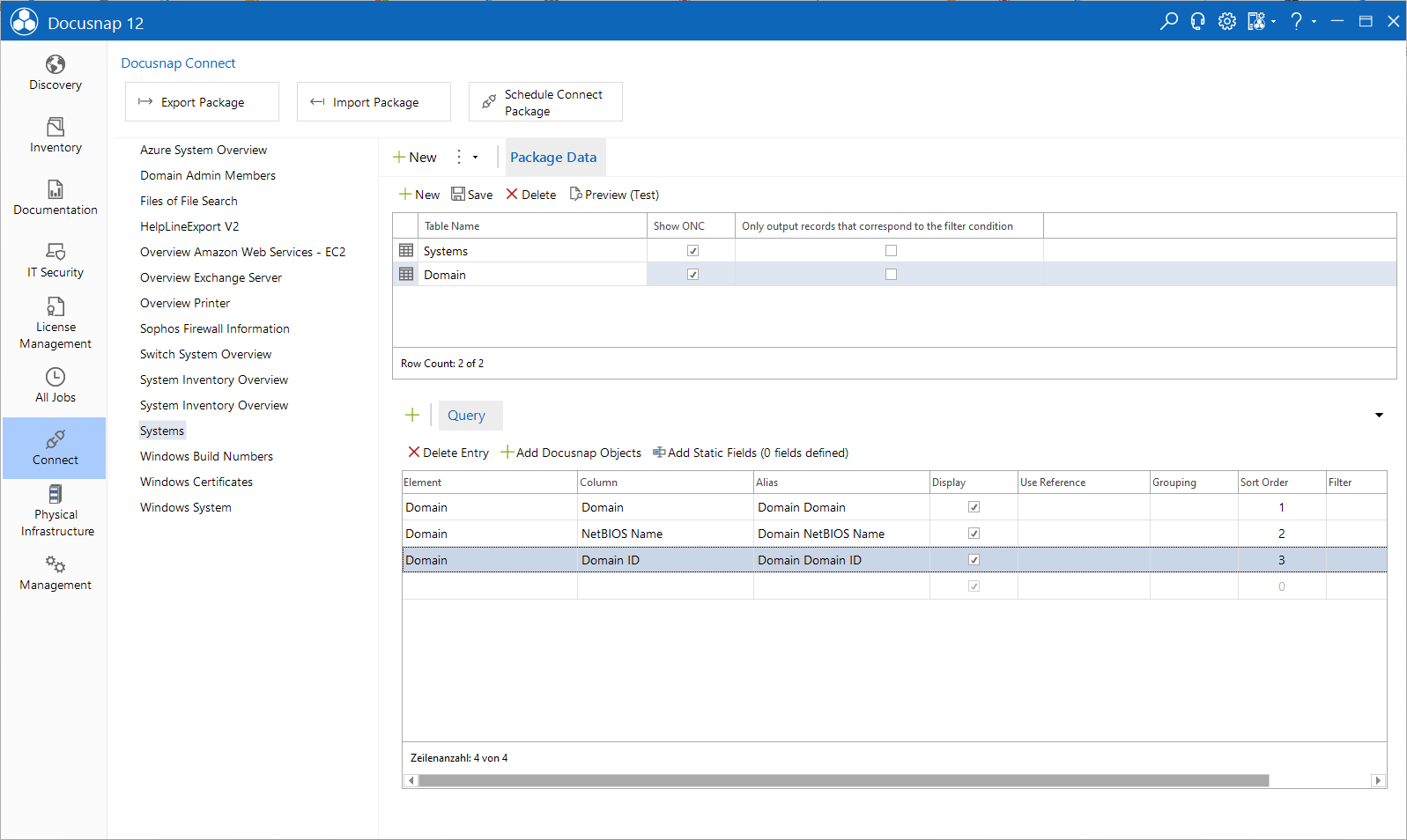1407x840 pixels.
Task: Toggle Display for Domain NetBIOS Name
Action: pyautogui.click(x=974, y=534)
